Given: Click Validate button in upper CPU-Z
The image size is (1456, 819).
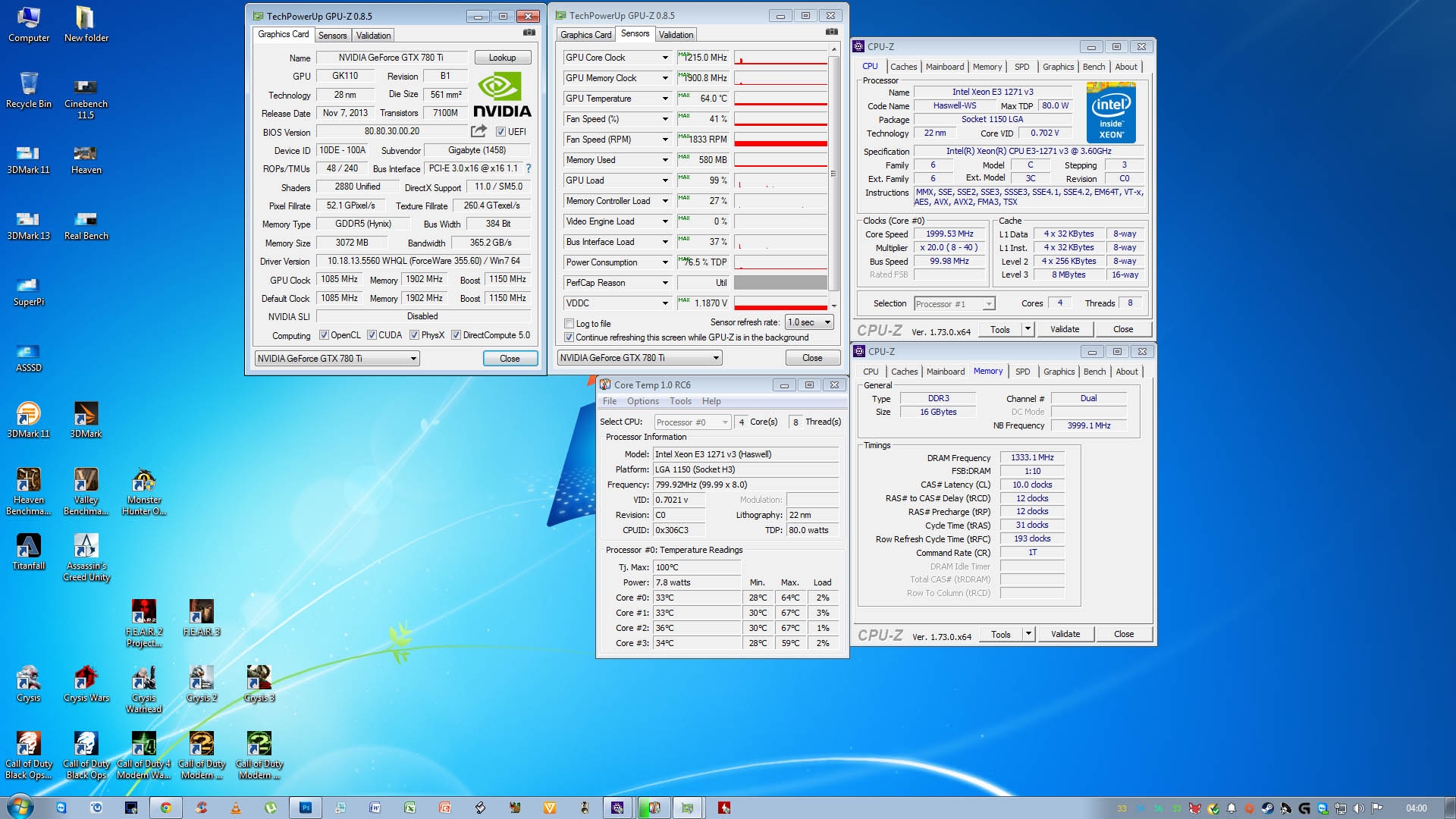Looking at the screenshot, I should 1064,329.
